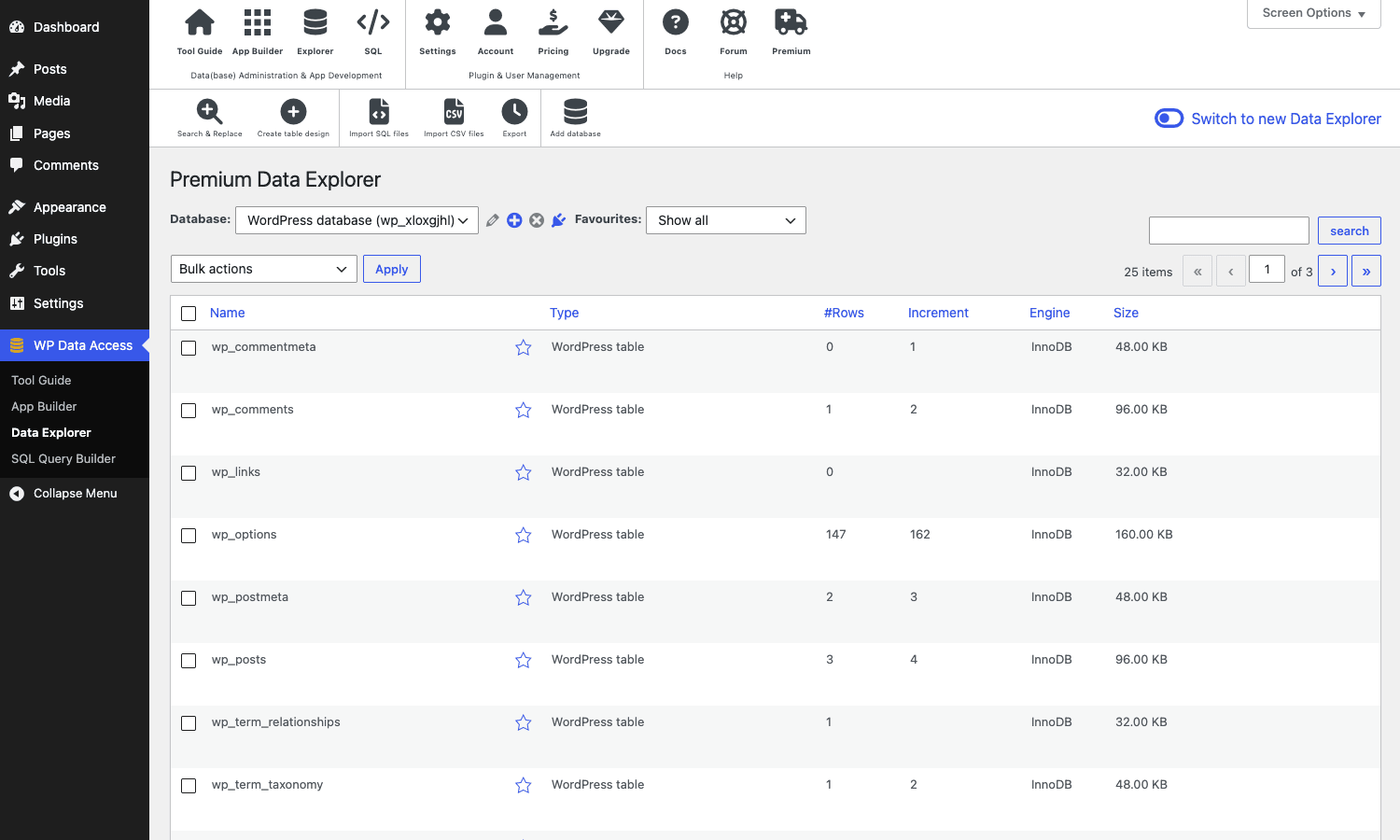Sort tables by Size column
Screen dimensions: 1400x840
tap(1126, 313)
